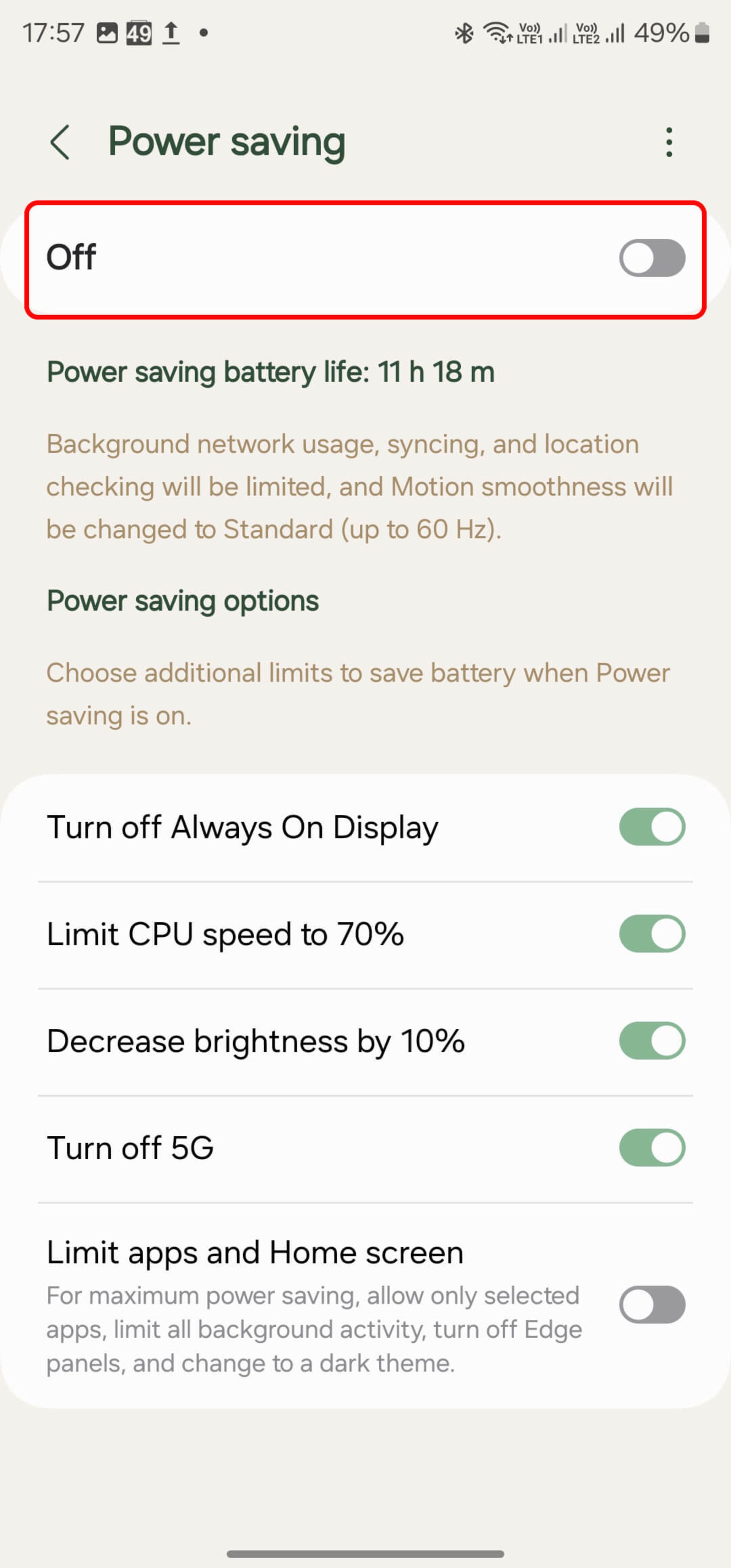Turn on the main Power saving switch

652,258
